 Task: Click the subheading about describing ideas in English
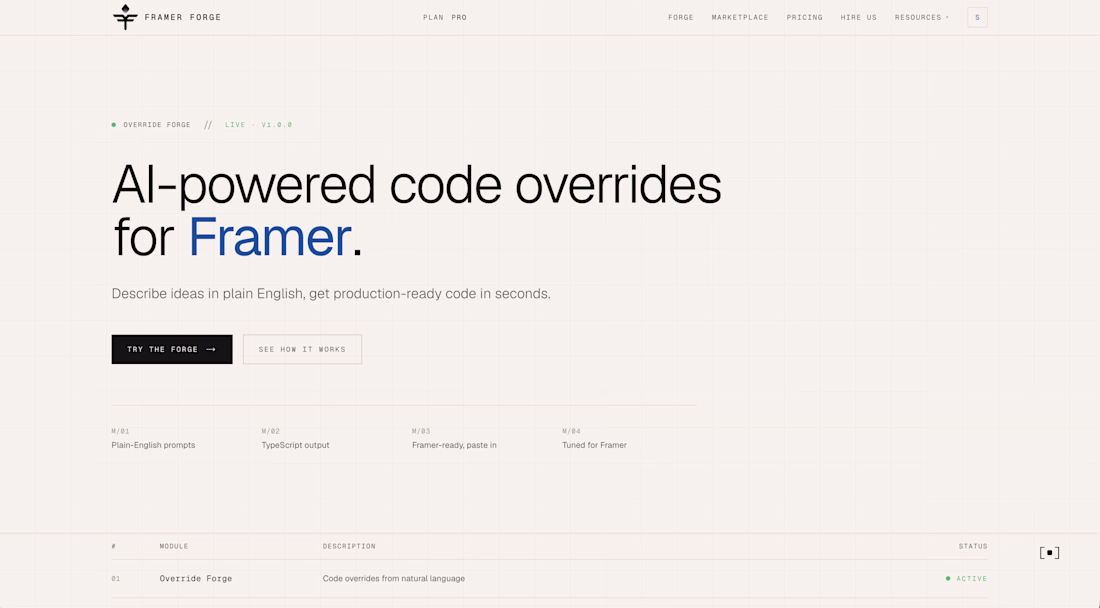[x=331, y=294]
